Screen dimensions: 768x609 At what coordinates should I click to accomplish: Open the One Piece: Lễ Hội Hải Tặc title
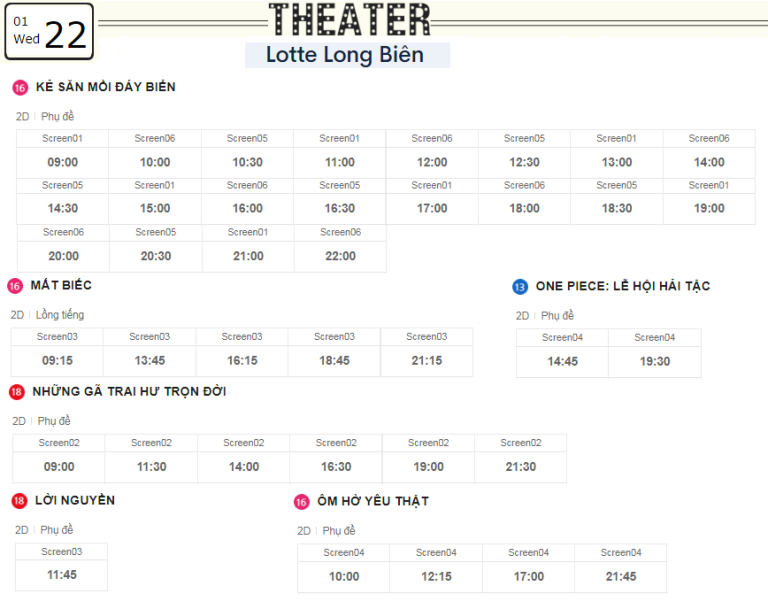pos(622,286)
